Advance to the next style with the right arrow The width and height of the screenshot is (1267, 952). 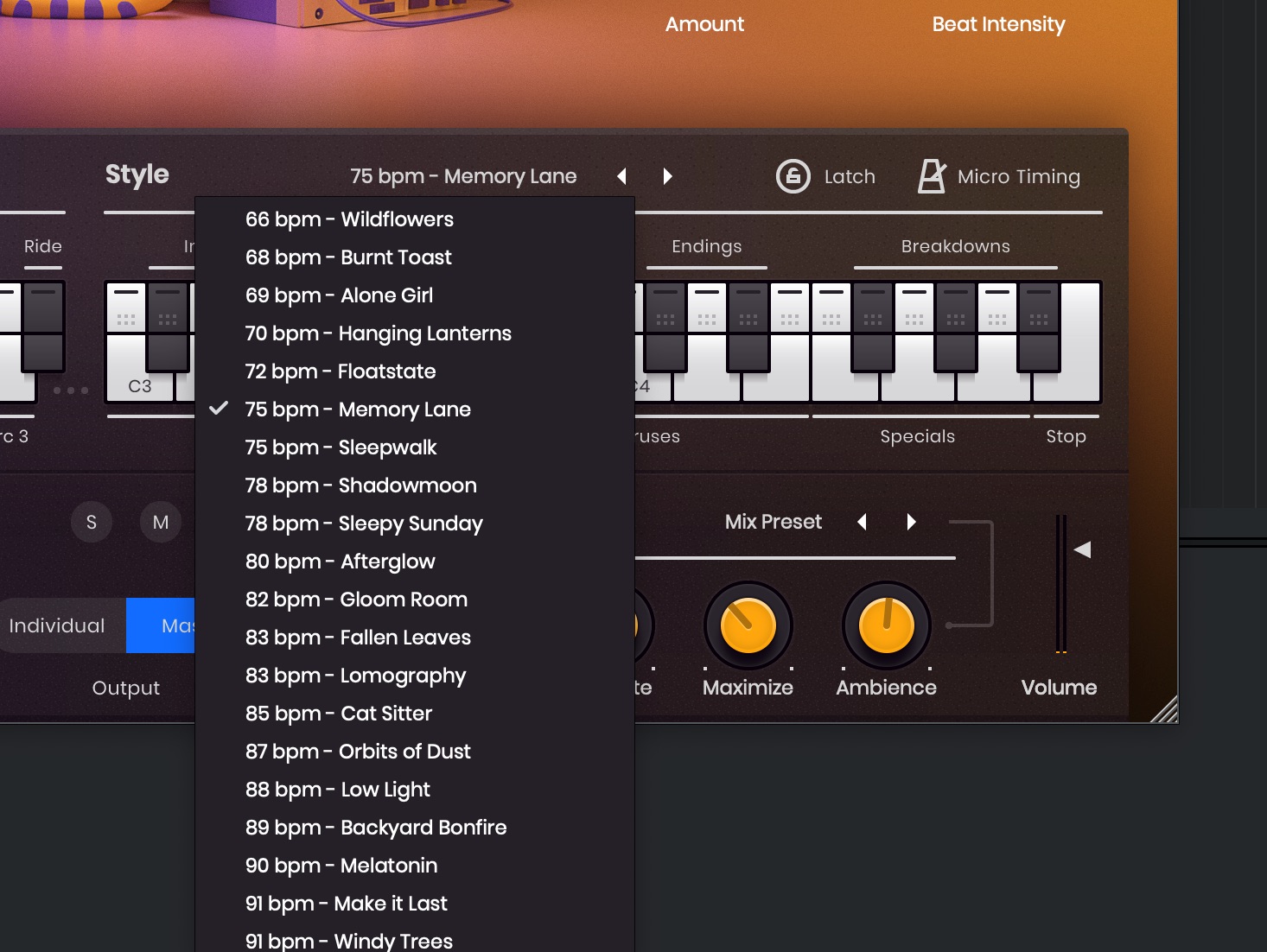(667, 175)
